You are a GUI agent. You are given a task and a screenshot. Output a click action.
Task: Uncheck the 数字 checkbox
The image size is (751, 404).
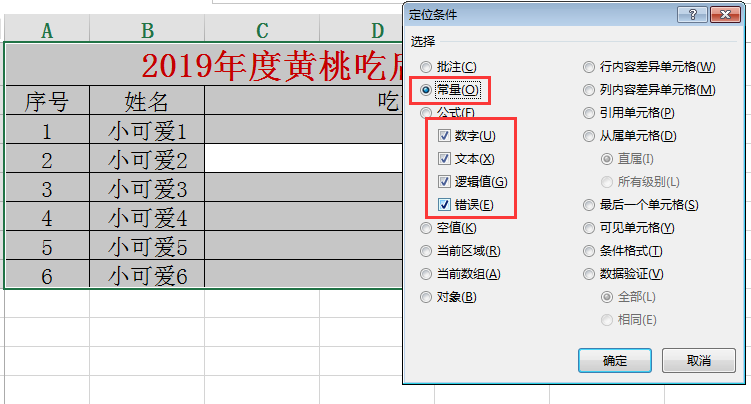coord(445,136)
